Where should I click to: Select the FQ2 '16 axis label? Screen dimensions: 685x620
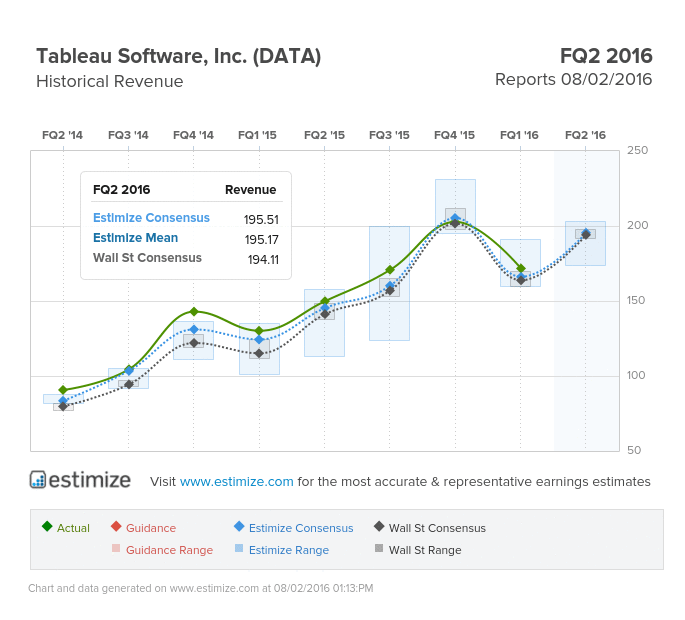coord(585,135)
